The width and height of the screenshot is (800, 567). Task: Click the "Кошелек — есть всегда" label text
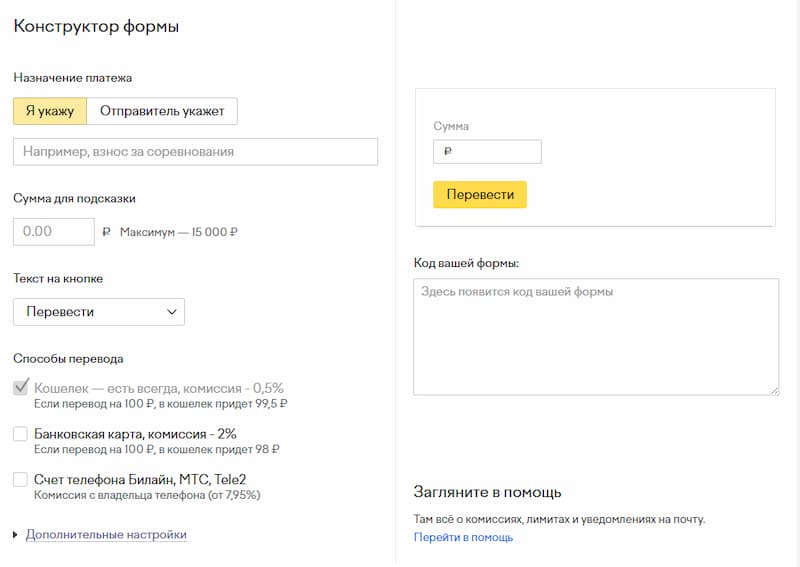(159, 387)
